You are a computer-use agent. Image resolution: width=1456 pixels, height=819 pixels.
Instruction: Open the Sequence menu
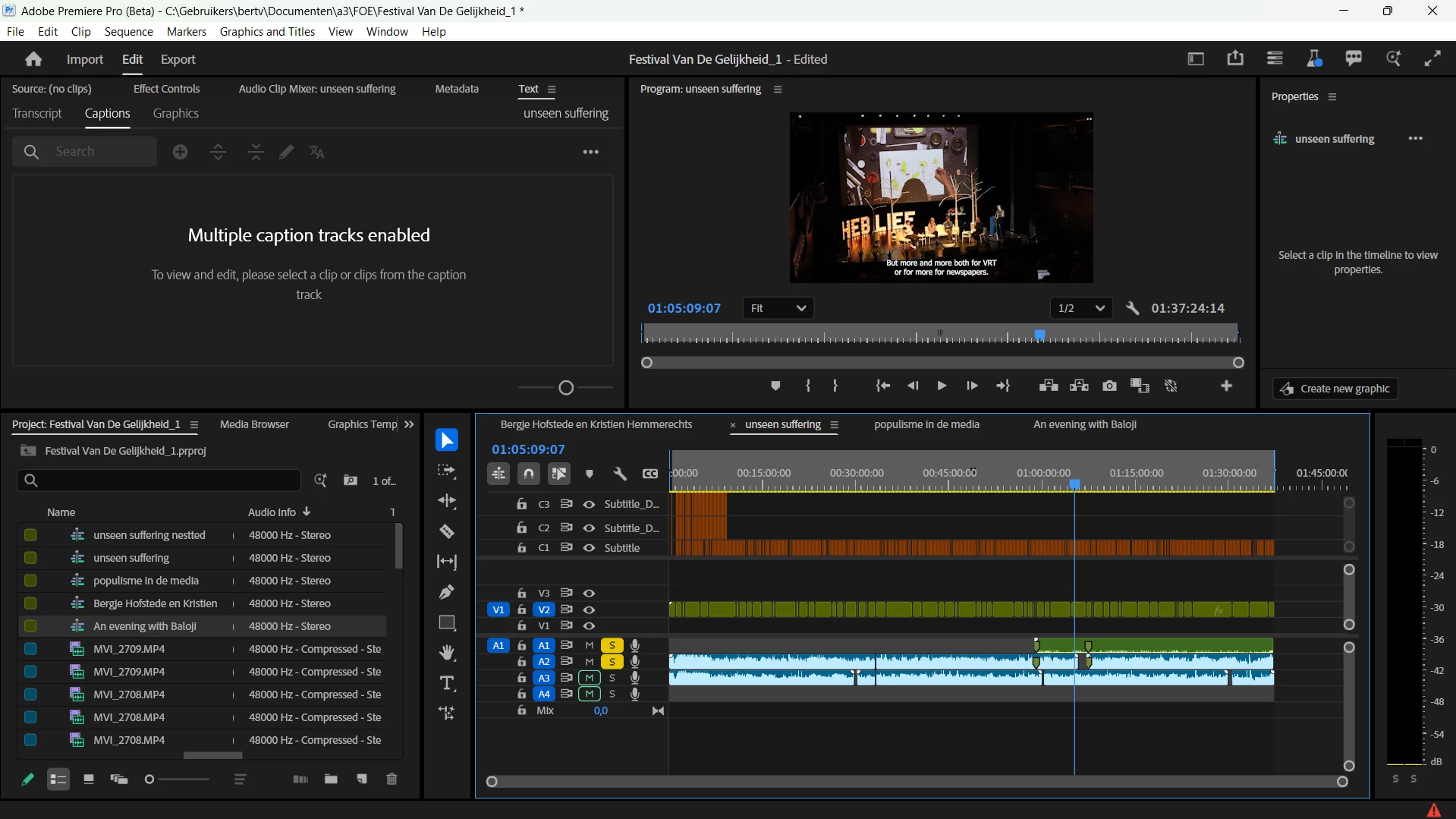(128, 32)
